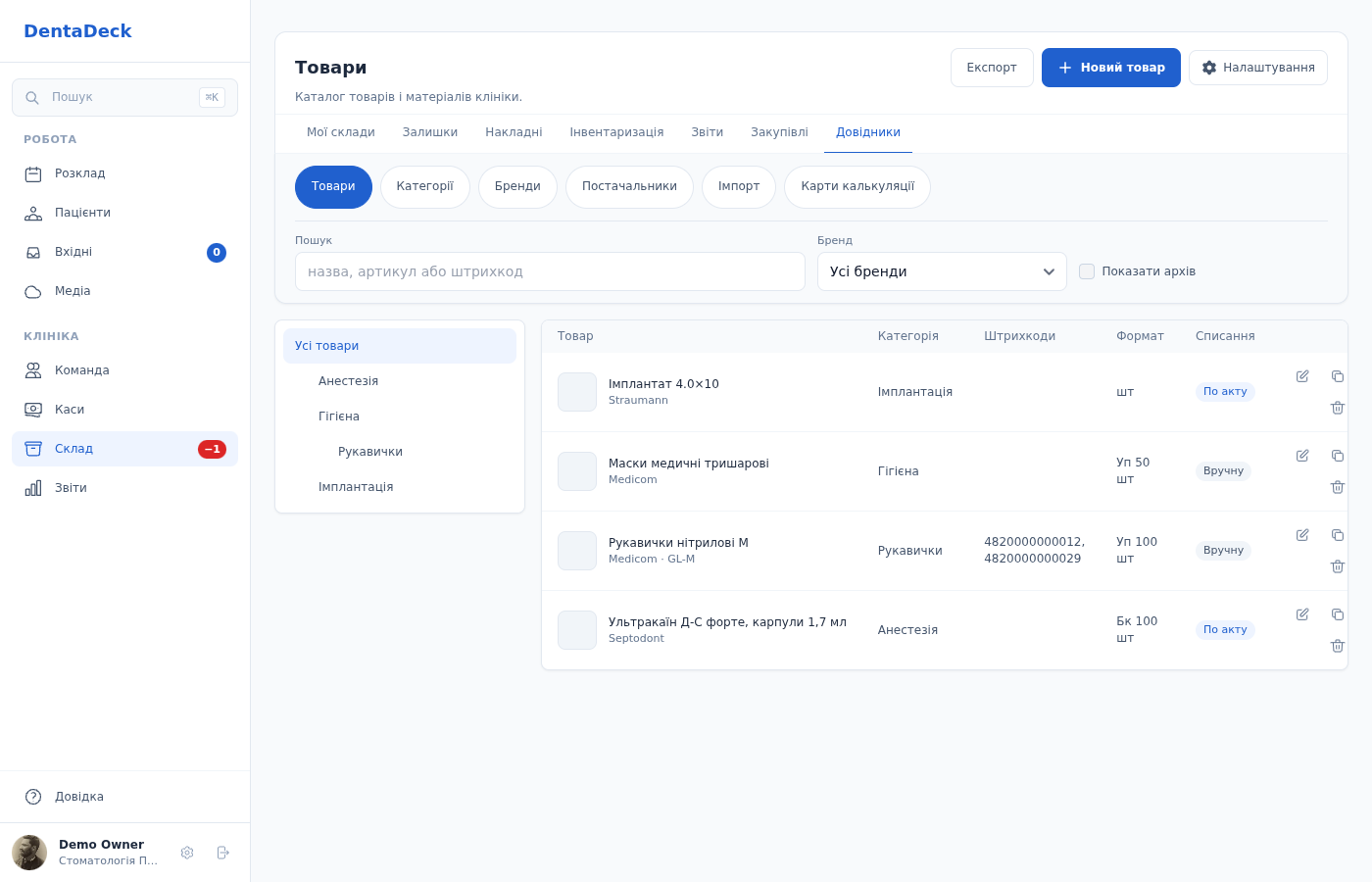
Task: Switch to the Залишки tab
Action: tap(430, 132)
